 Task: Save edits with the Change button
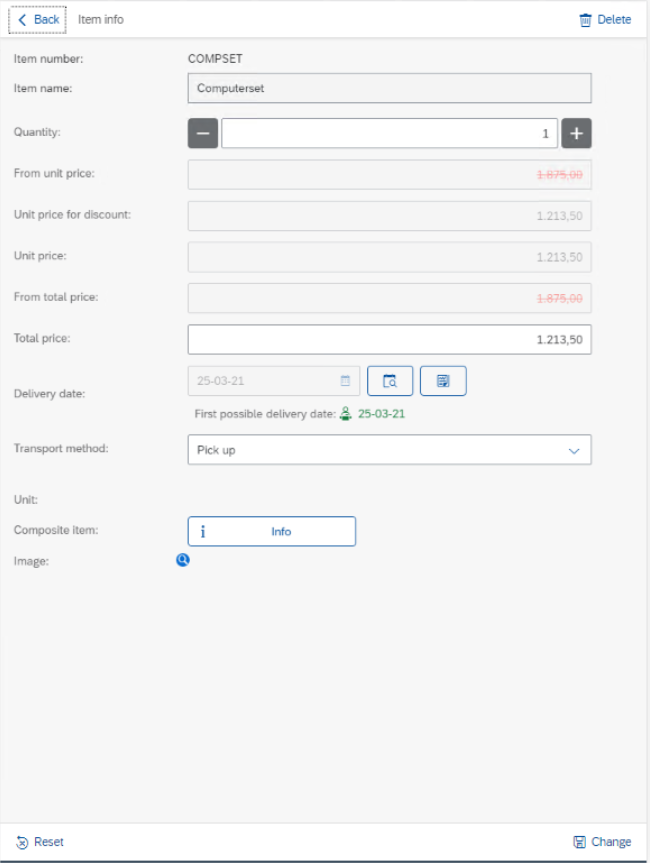602,842
